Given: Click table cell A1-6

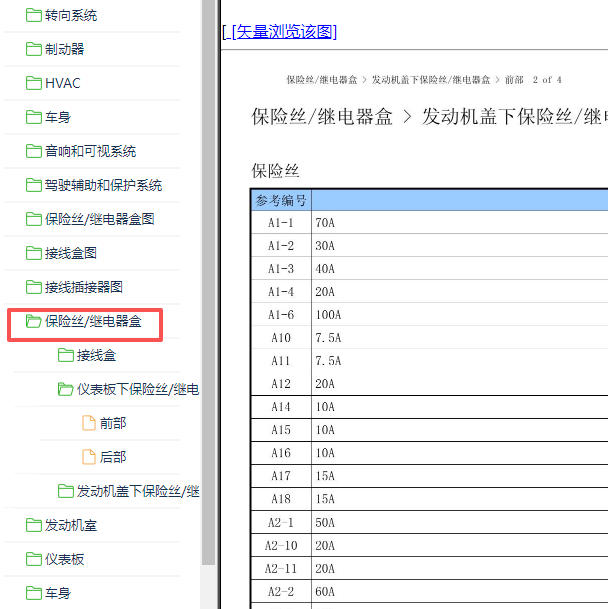Looking at the screenshot, I should coord(281,315).
